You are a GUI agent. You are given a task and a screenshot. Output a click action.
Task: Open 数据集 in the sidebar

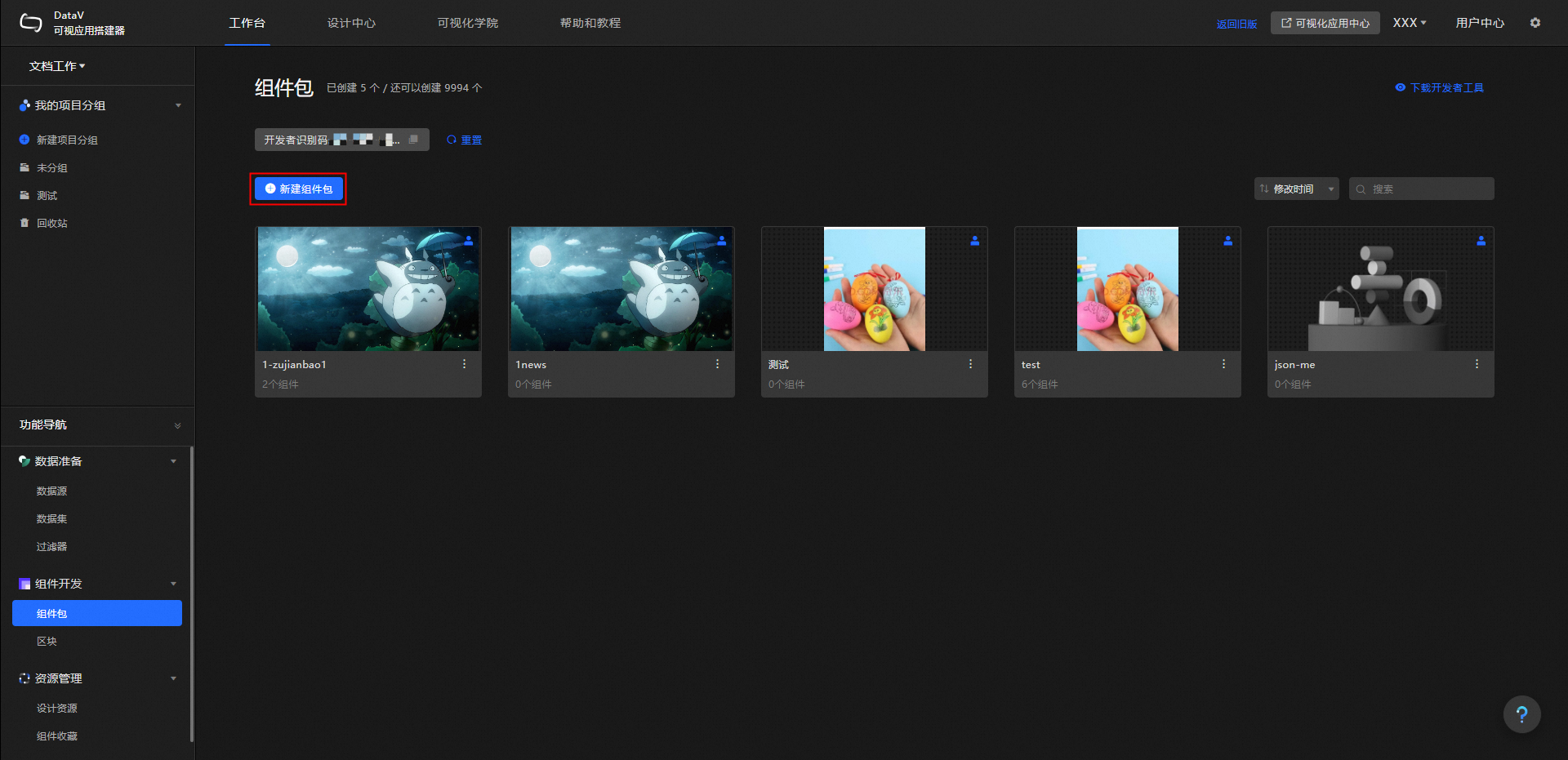(x=51, y=518)
